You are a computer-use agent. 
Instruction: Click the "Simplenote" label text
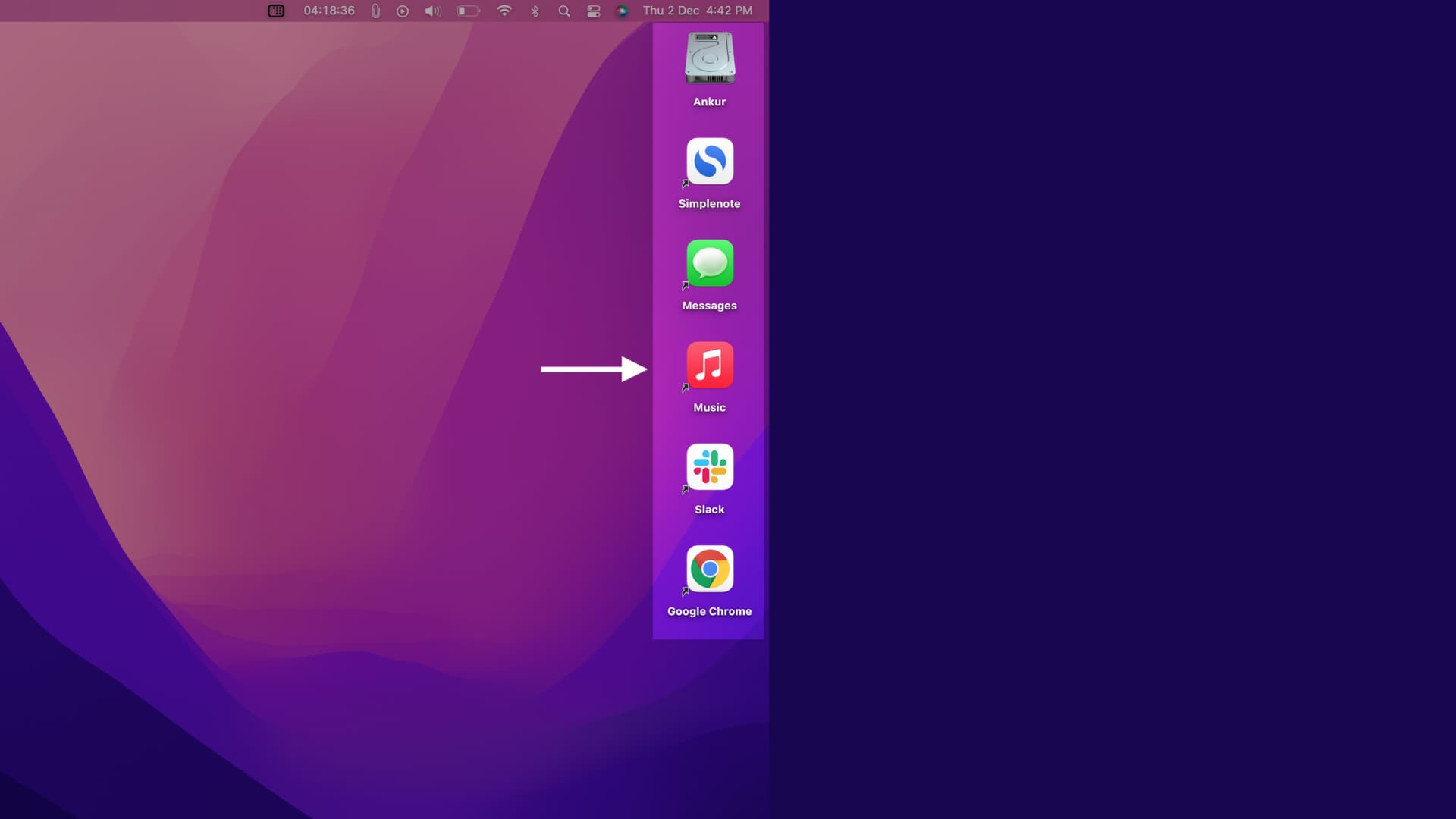pos(710,203)
